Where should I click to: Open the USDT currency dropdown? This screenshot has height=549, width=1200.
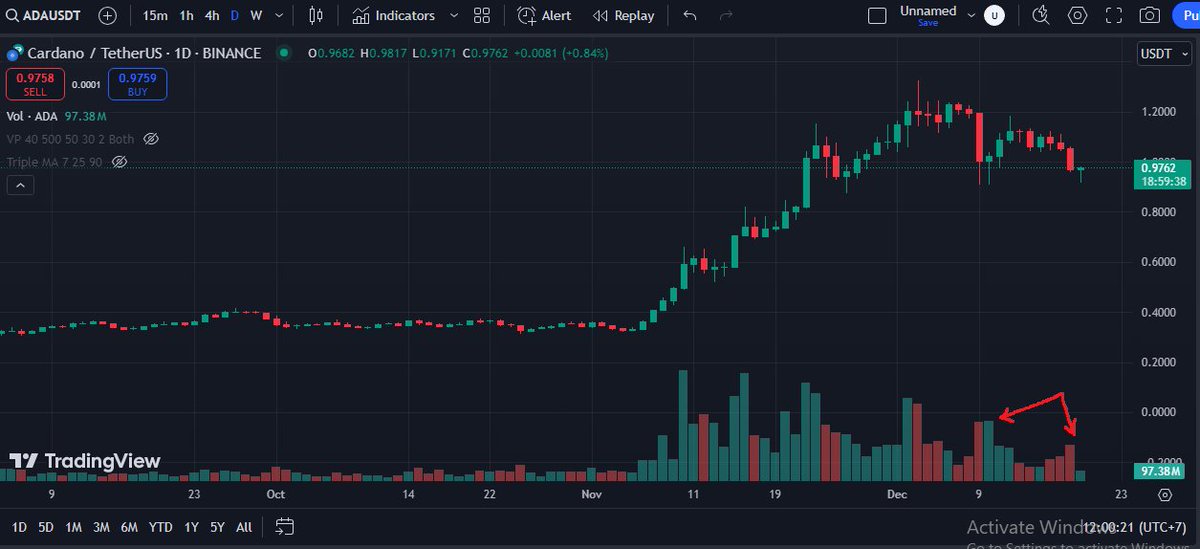[1162, 55]
